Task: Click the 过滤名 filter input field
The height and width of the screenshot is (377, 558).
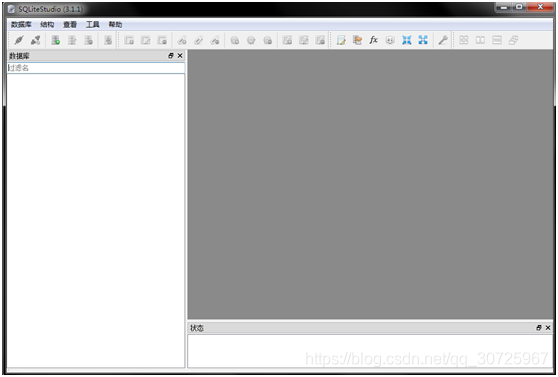Action: pos(96,68)
